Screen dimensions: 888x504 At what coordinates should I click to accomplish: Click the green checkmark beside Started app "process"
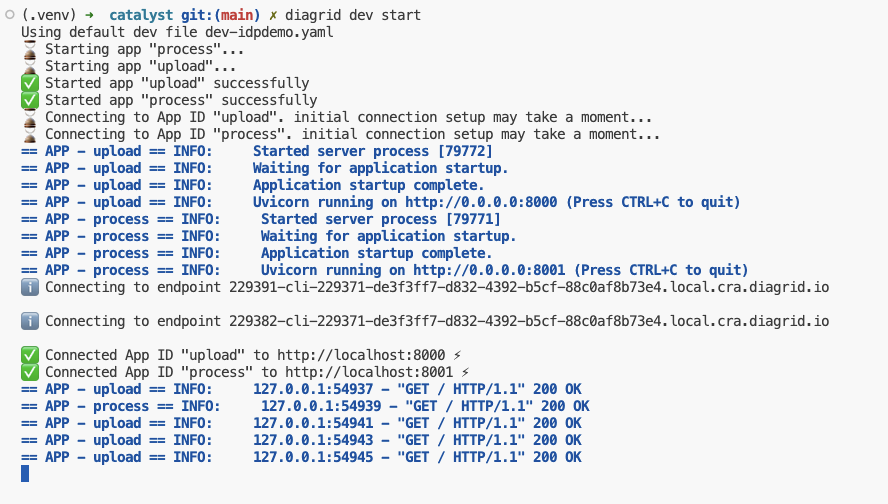click(29, 100)
